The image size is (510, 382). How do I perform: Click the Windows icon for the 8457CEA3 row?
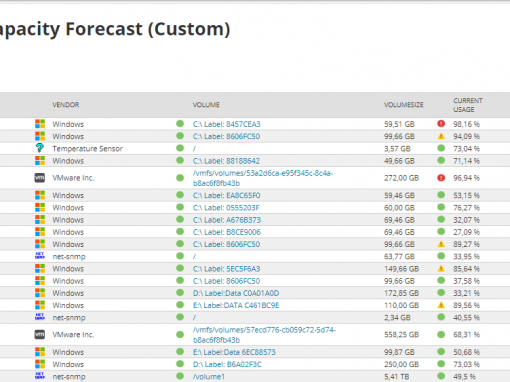(40, 124)
